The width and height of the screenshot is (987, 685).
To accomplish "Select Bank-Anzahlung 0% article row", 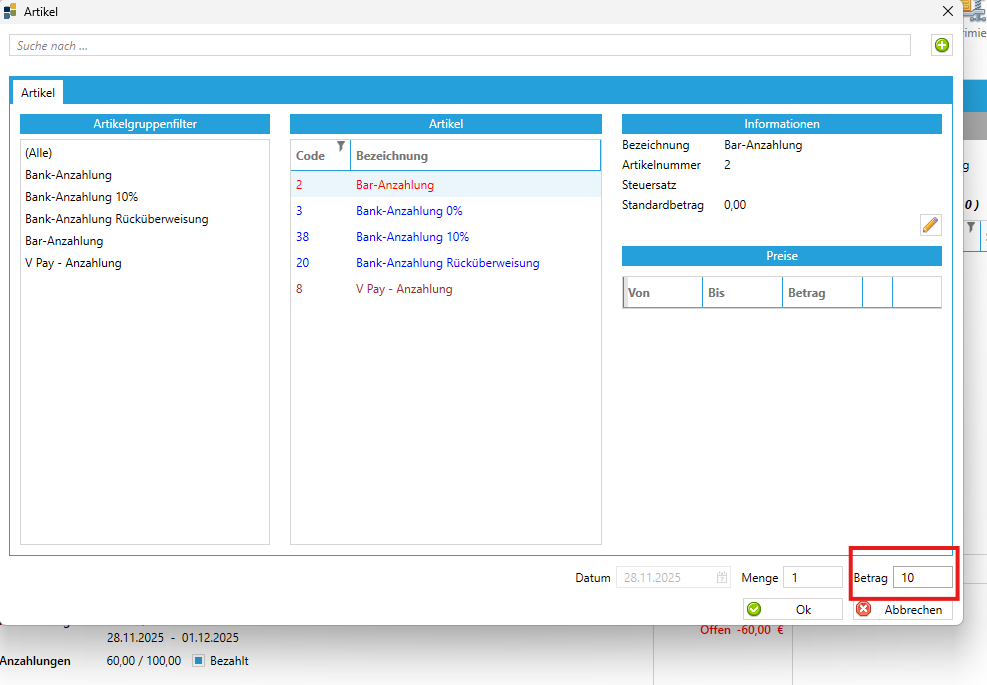I will coord(409,211).
